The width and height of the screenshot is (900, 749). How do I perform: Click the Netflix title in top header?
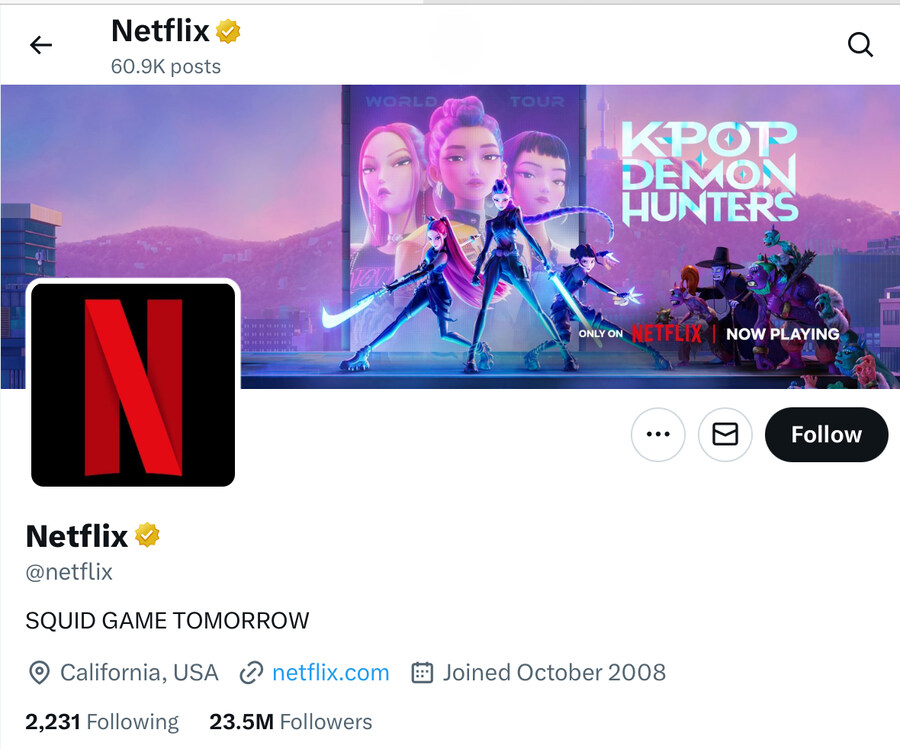click(x=160, y=30)
